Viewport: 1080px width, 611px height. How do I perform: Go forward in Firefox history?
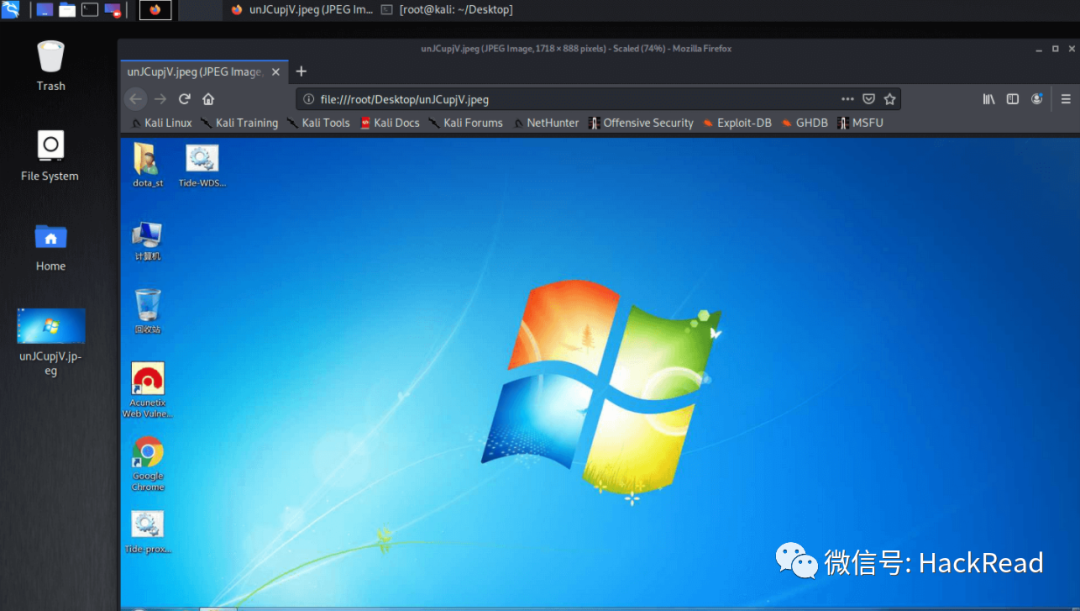(160, 99)
